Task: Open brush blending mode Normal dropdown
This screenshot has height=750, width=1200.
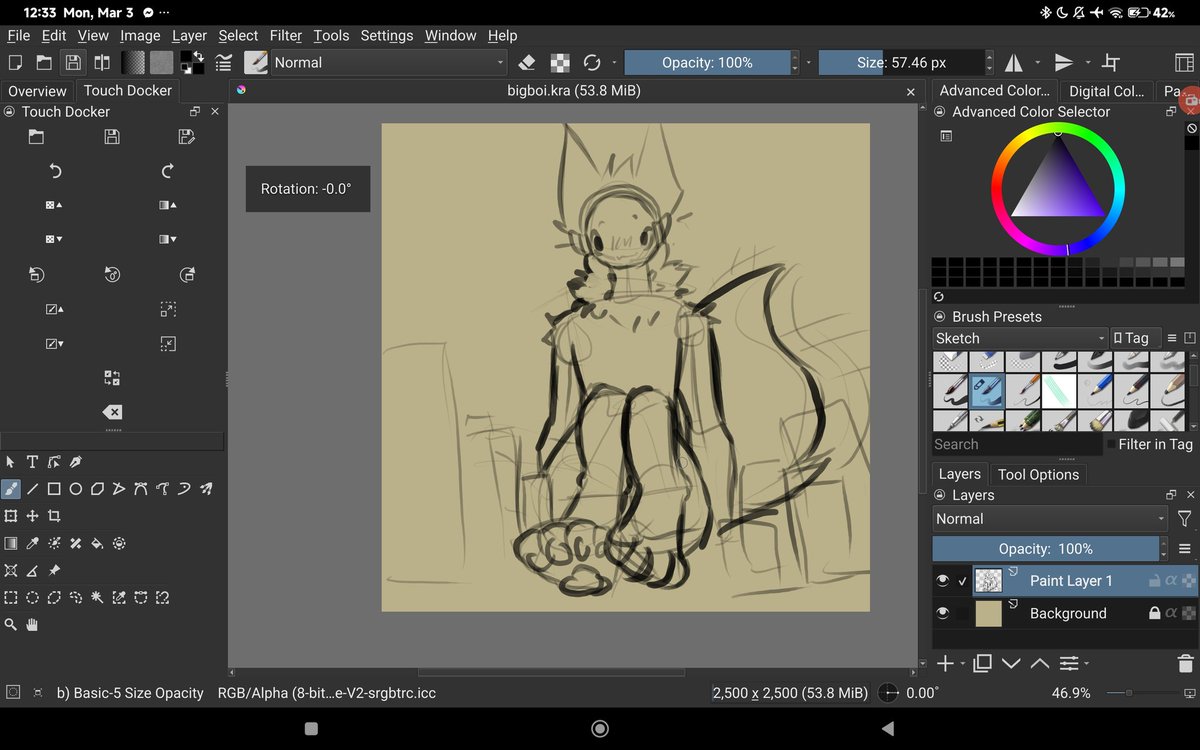Action: pos(389,62)
